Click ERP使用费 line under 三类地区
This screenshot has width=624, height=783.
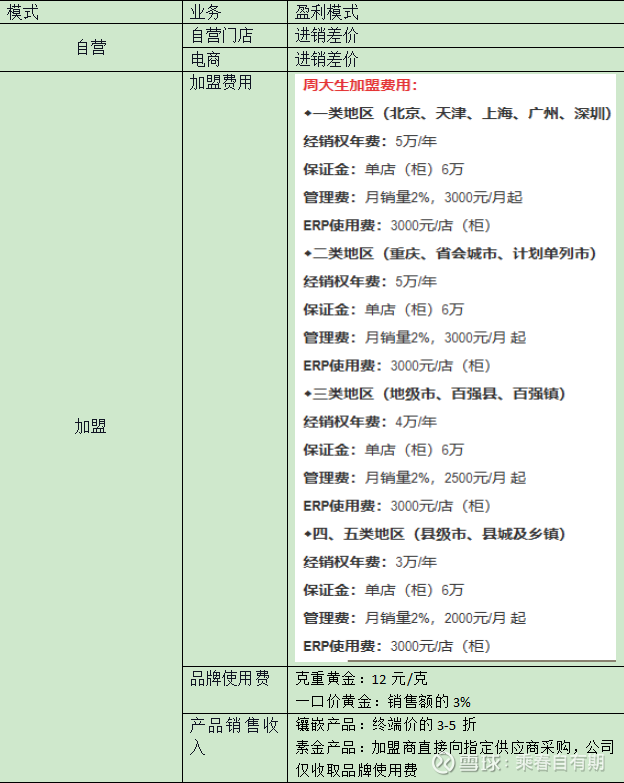coord(397,506)
